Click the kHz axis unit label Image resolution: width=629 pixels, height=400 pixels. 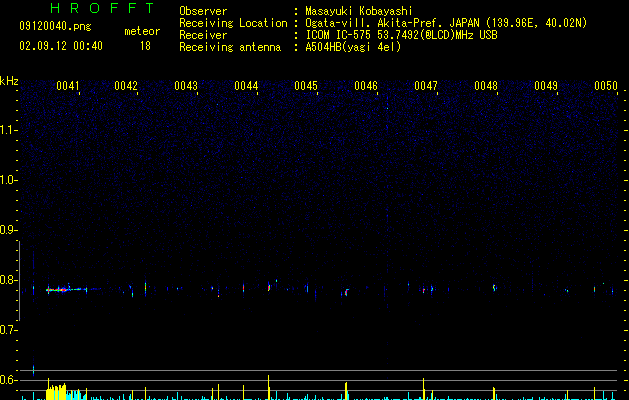click(x=9, y=81)
